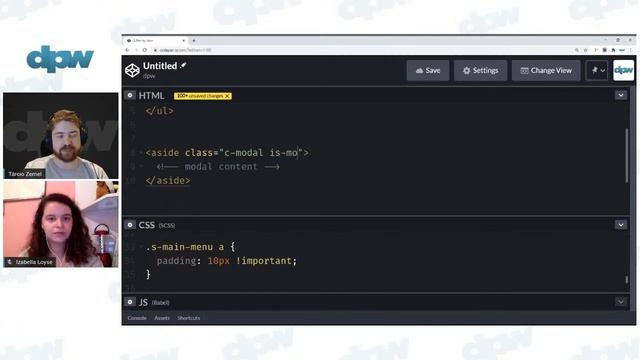Reload the browser page
Screen dimensions: 640x360
(x=144, y=50)
